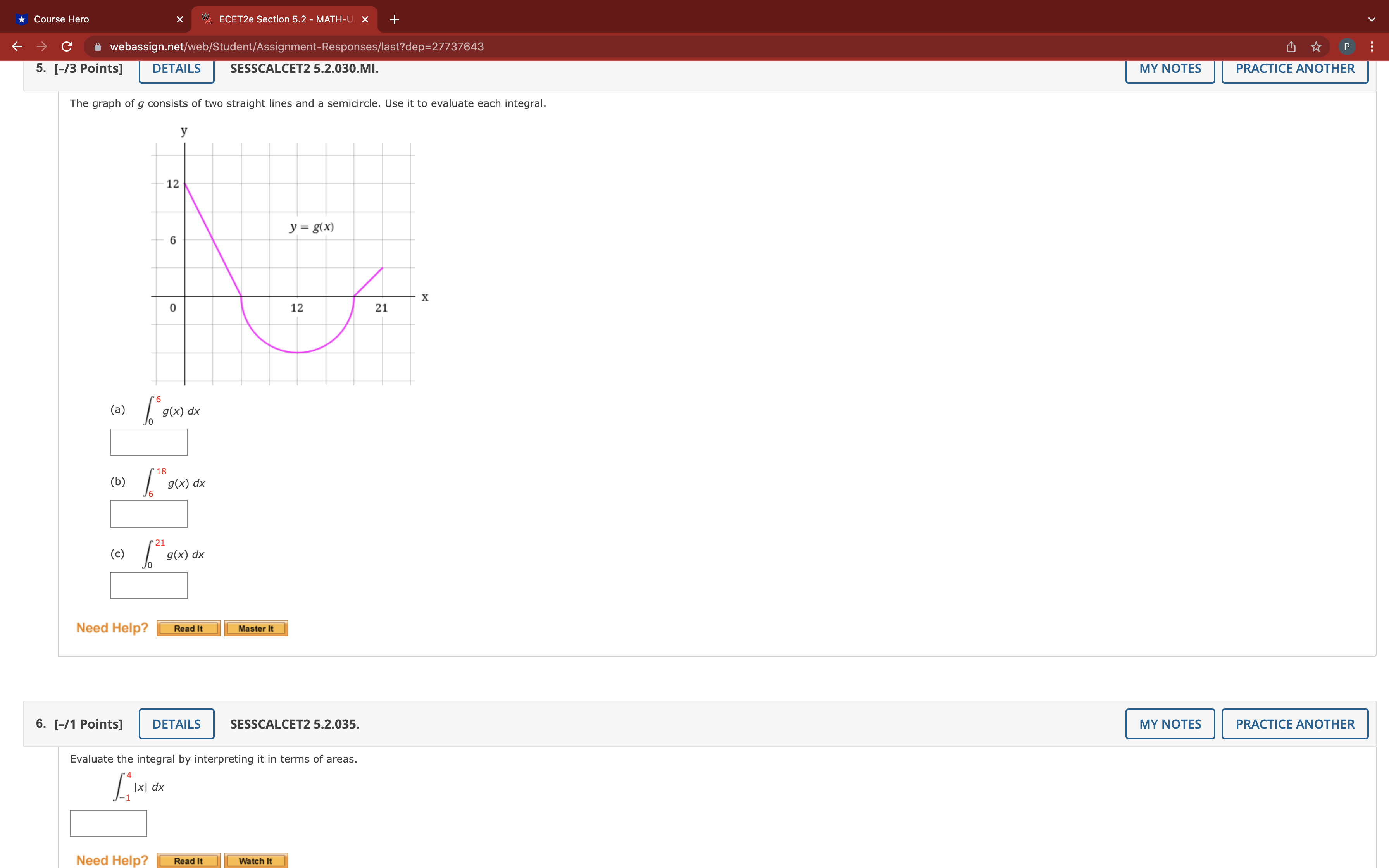
Task: Click the Read It help button for problem 5
Action: [x=188, y=628]
